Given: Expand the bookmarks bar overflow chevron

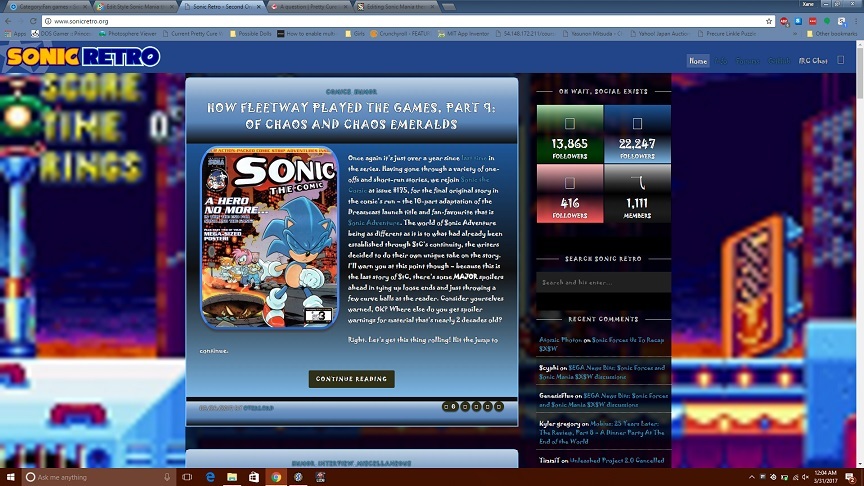Looking at the screenshot, I should tap(795, 34).
